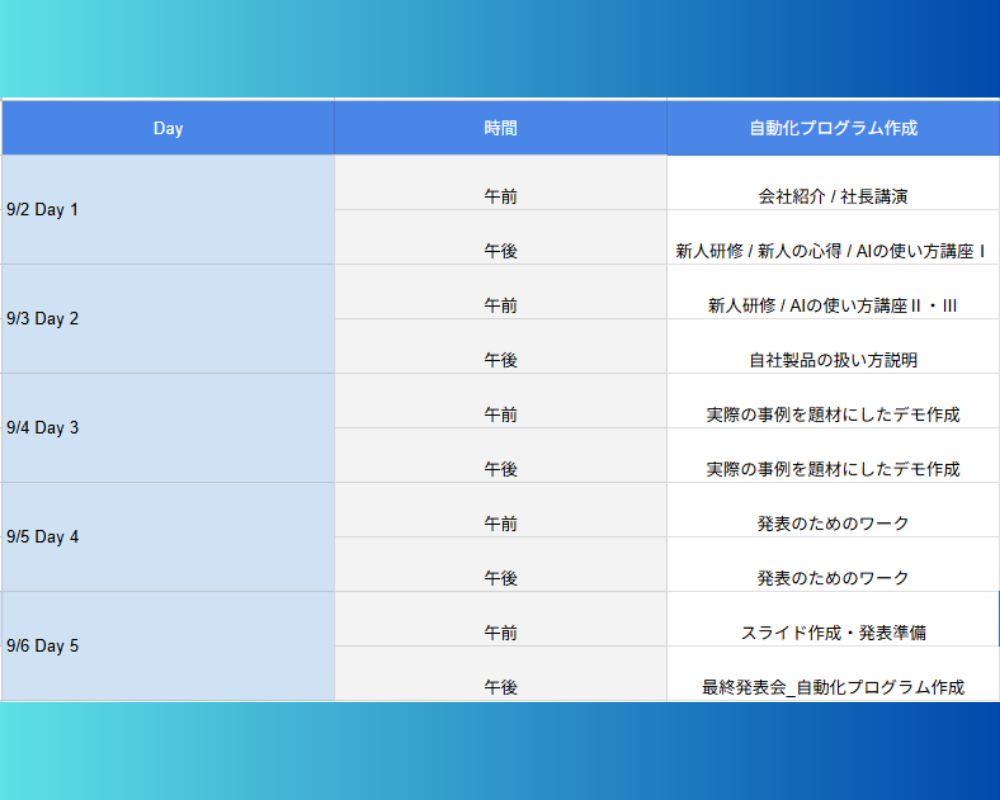
Task: Select the "自社製品の扱い方説明" cell
Action: (833, 346)
